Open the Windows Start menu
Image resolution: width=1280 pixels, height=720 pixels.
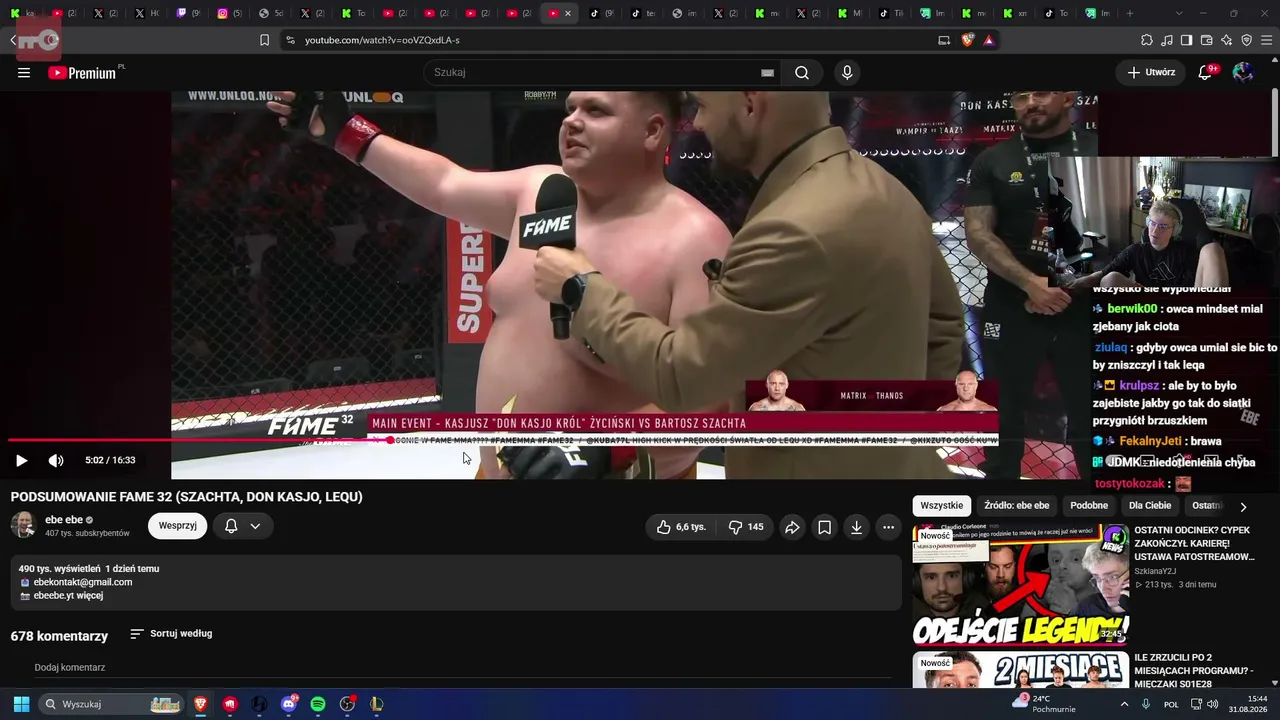click(21, 704)
